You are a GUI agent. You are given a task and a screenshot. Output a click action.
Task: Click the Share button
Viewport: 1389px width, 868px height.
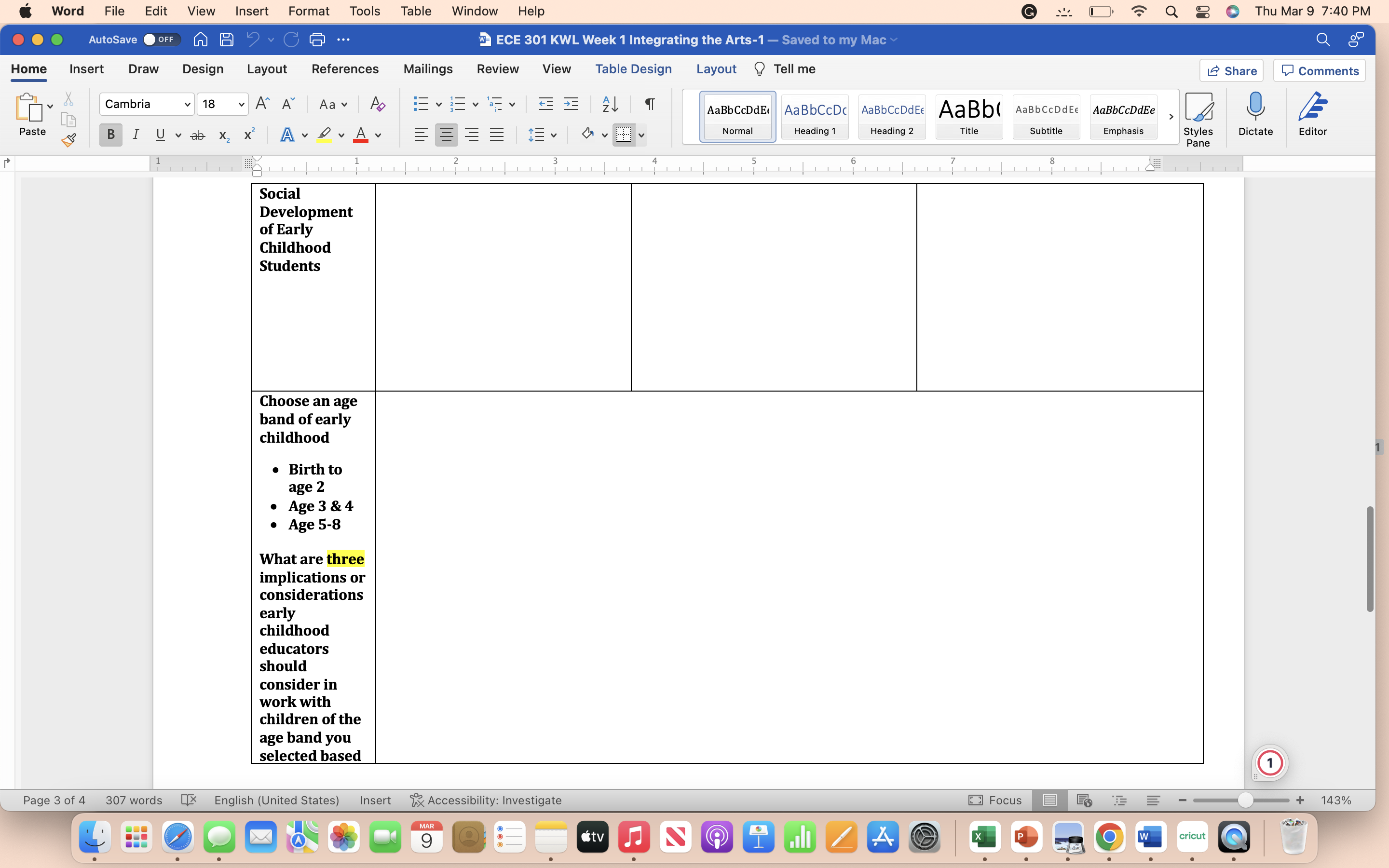[1231, 70]
